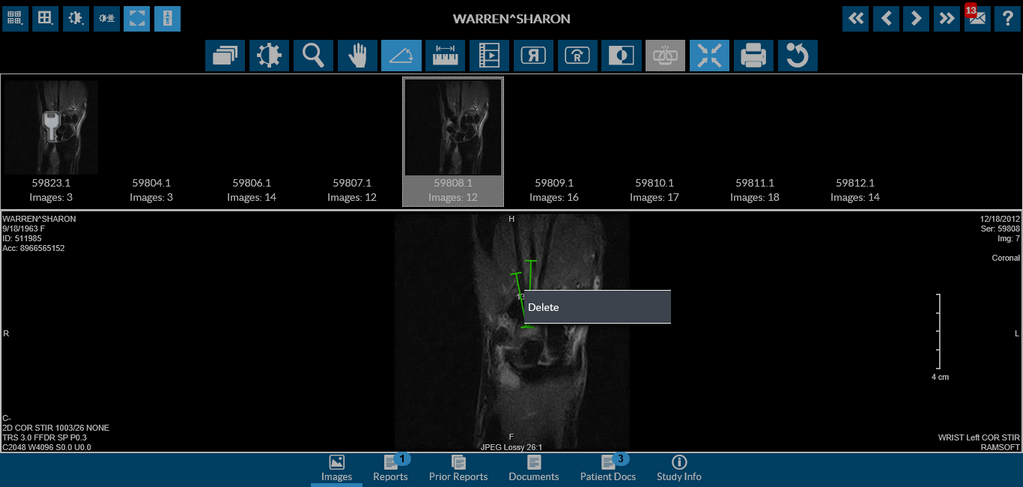
Task: Go to next image with single arrow
Action: tap(915, 19)
